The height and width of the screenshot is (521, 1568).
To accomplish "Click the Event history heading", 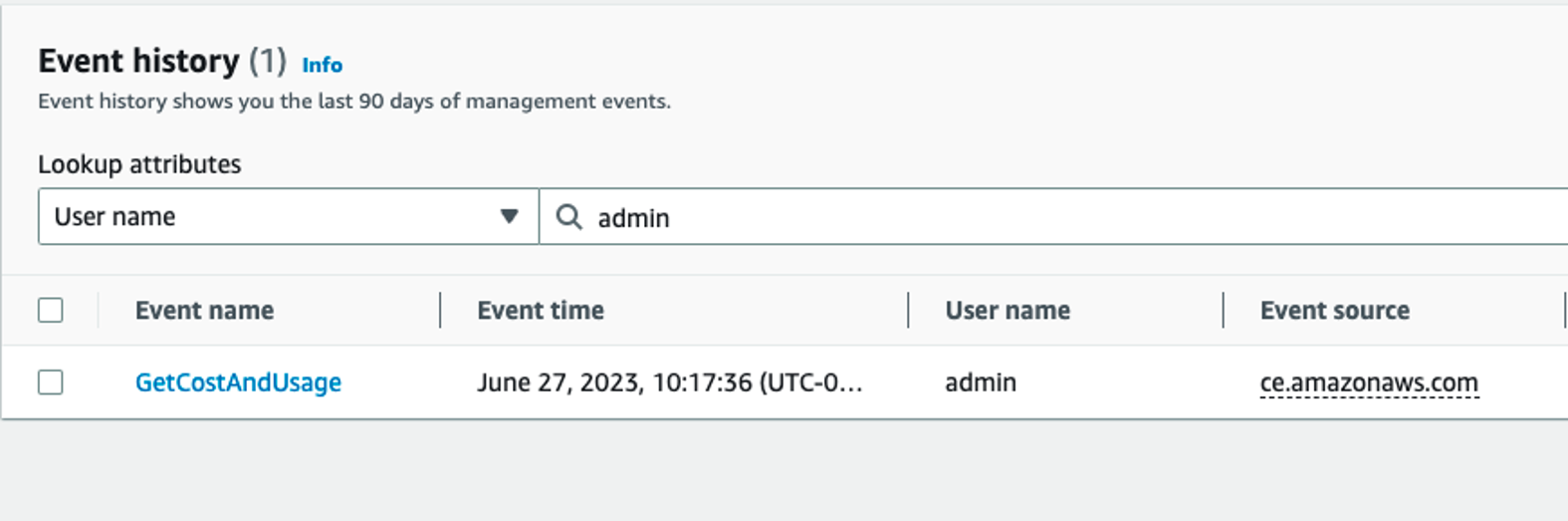I will tap(138, 62).
